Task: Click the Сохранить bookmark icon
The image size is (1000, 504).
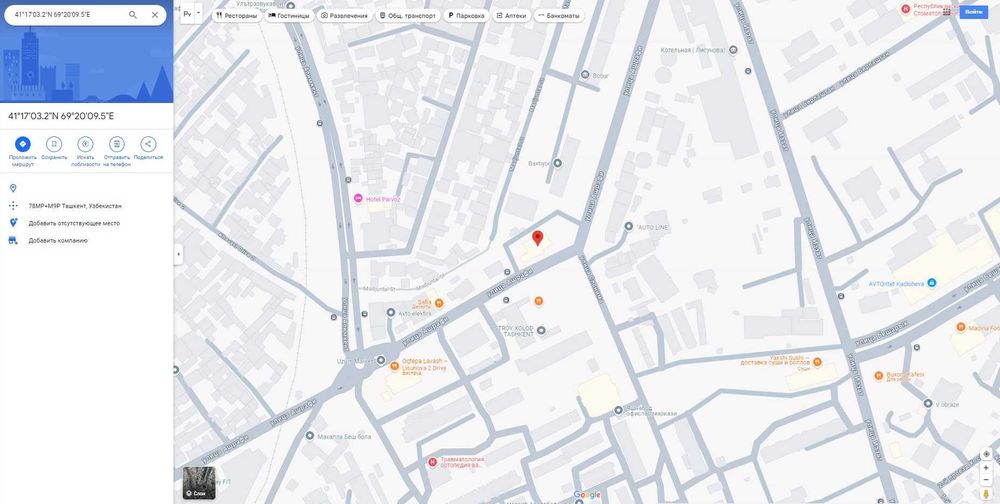Action: click(54, 144)
